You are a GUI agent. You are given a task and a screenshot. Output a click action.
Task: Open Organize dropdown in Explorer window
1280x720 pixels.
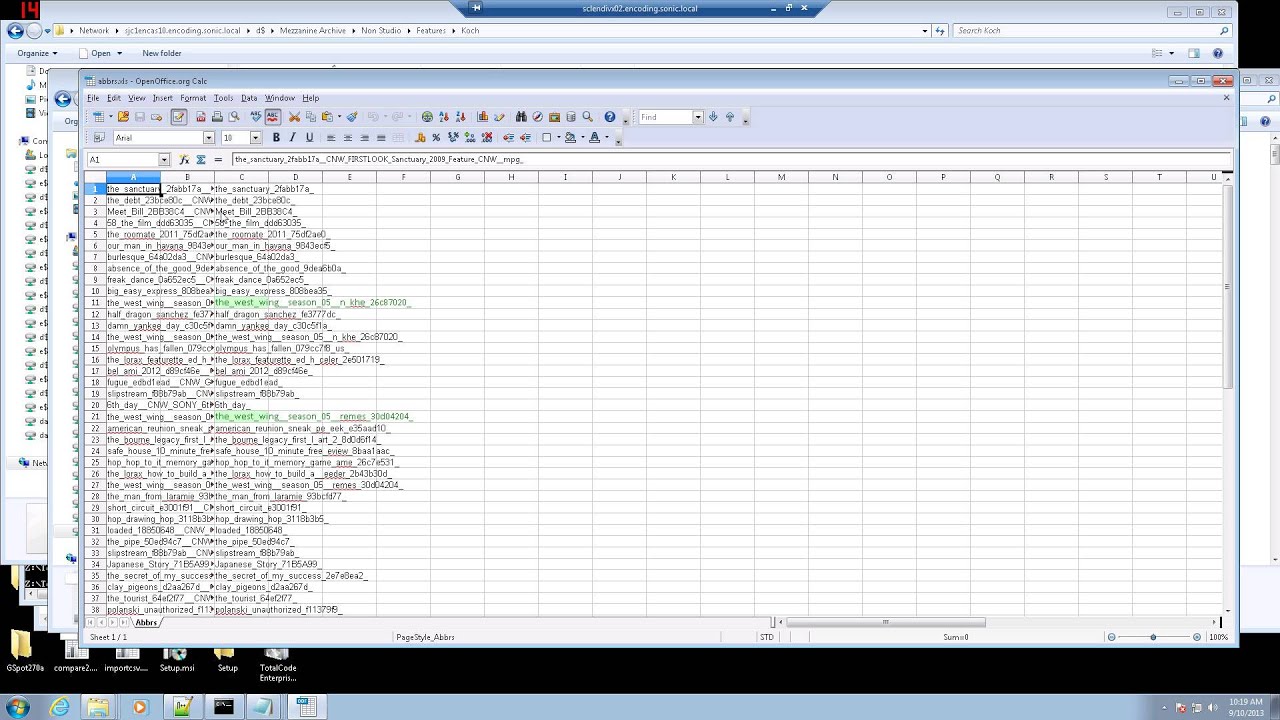click(x=37, y=53)
